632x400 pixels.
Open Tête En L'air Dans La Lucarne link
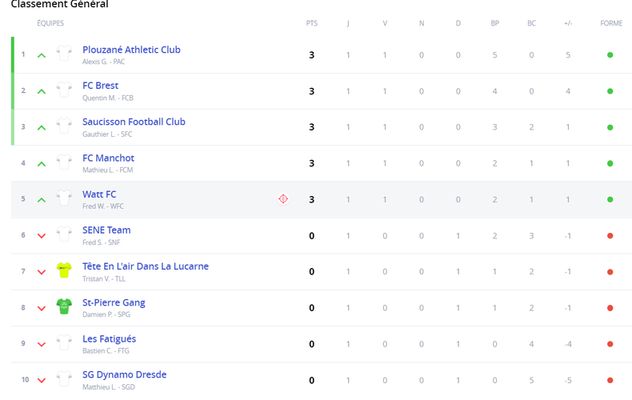click(x=146, y=266)
